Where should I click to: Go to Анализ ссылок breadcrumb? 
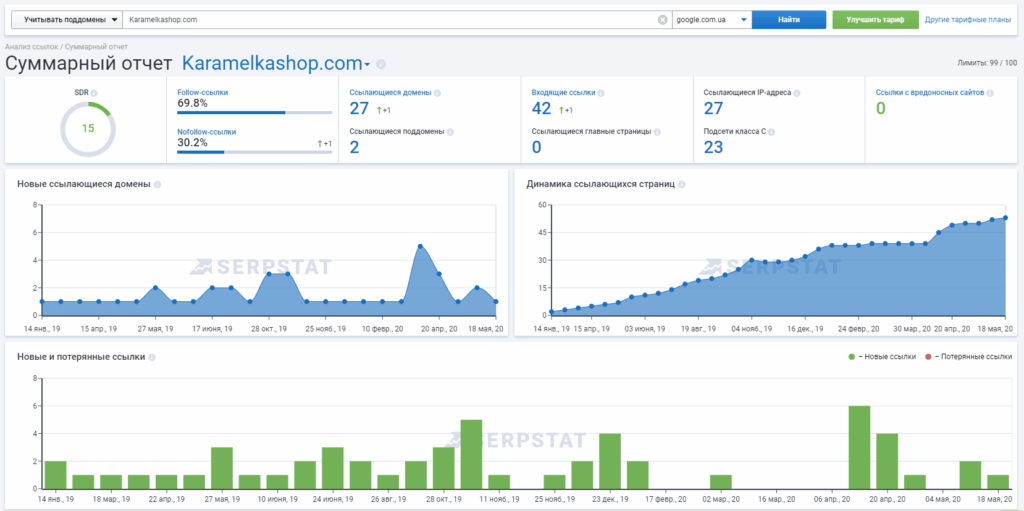[31, 46]
